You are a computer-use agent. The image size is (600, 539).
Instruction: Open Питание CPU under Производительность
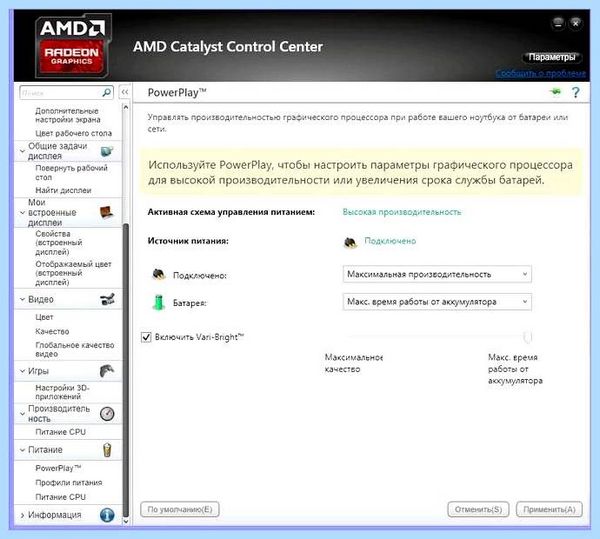coord(60,432)
